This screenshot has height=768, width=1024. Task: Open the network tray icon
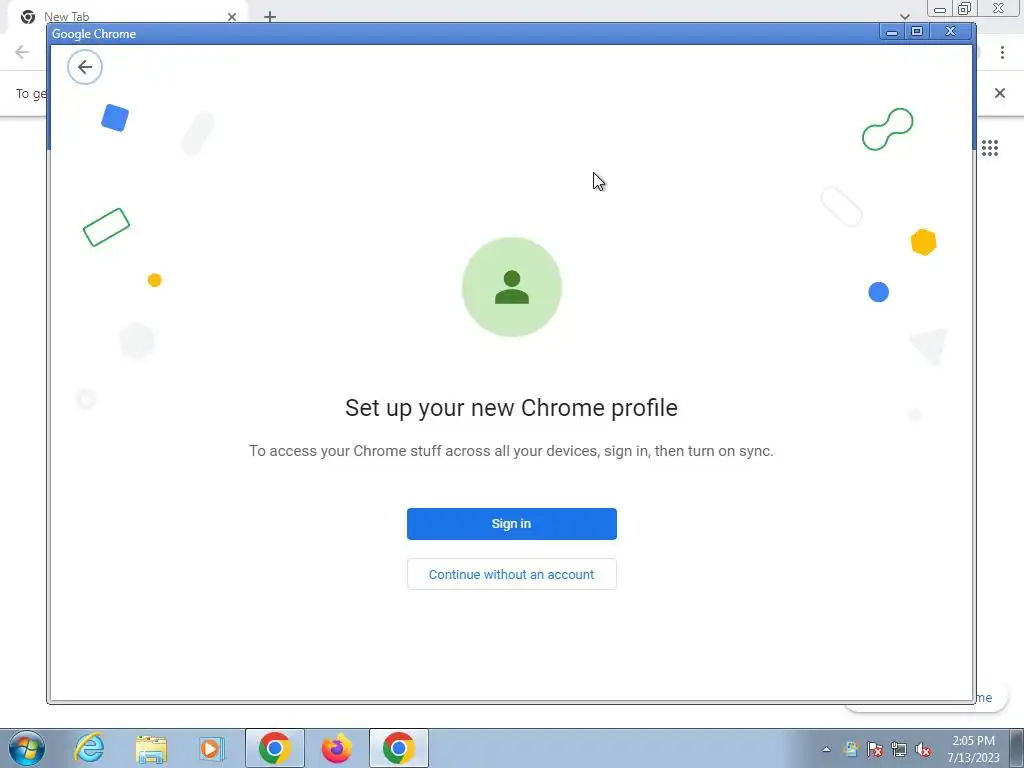coord(899,749)
